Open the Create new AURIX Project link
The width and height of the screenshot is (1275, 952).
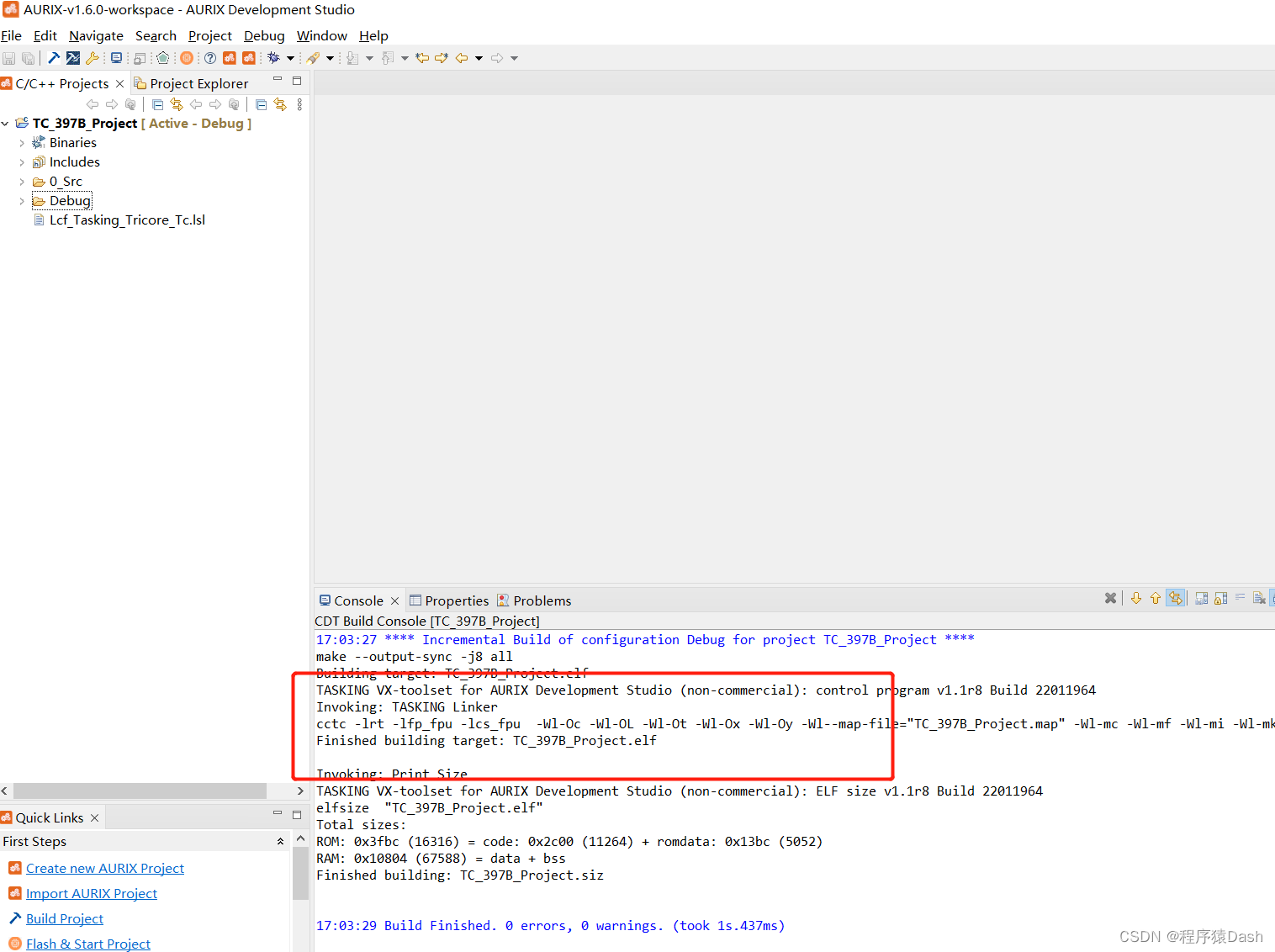[x=104, y=868]
